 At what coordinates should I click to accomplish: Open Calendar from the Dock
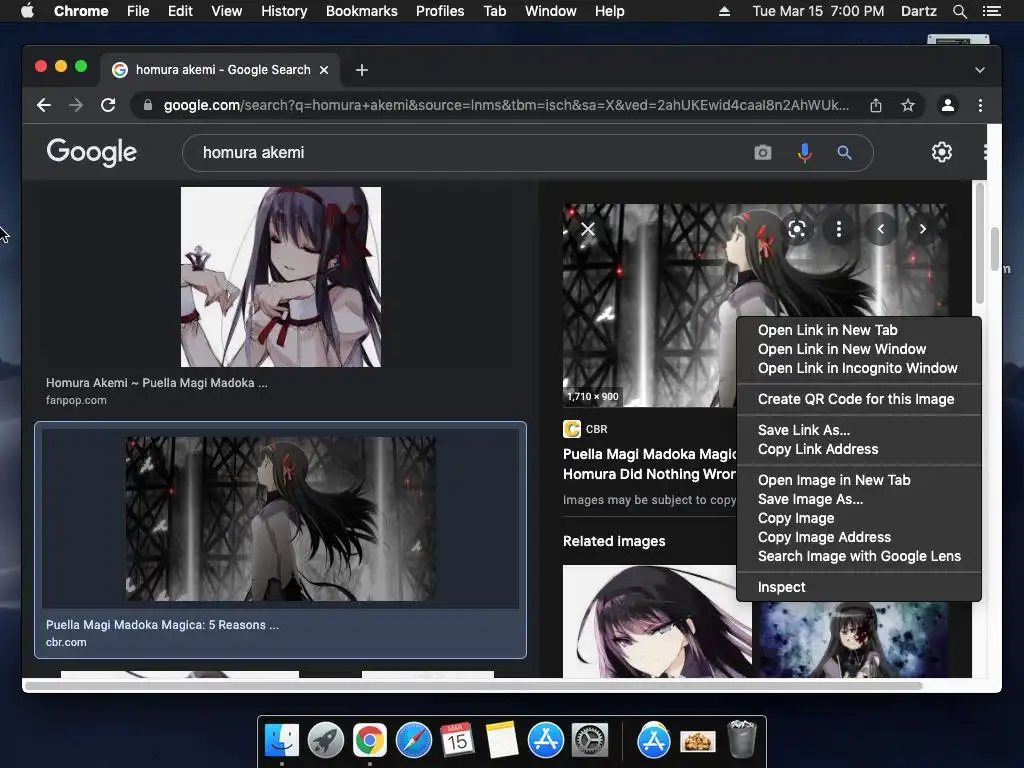click(x=457, y=740)
